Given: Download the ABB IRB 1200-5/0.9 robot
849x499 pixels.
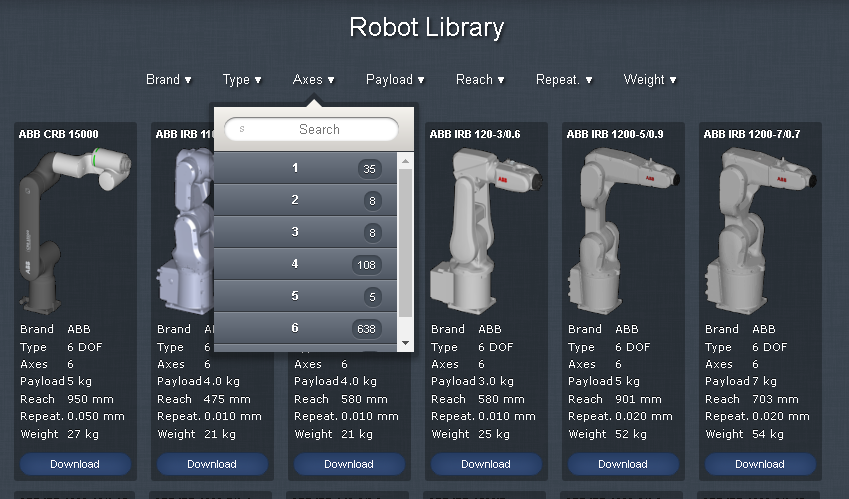Looking at the screenshot, I should tap(623, 464).
